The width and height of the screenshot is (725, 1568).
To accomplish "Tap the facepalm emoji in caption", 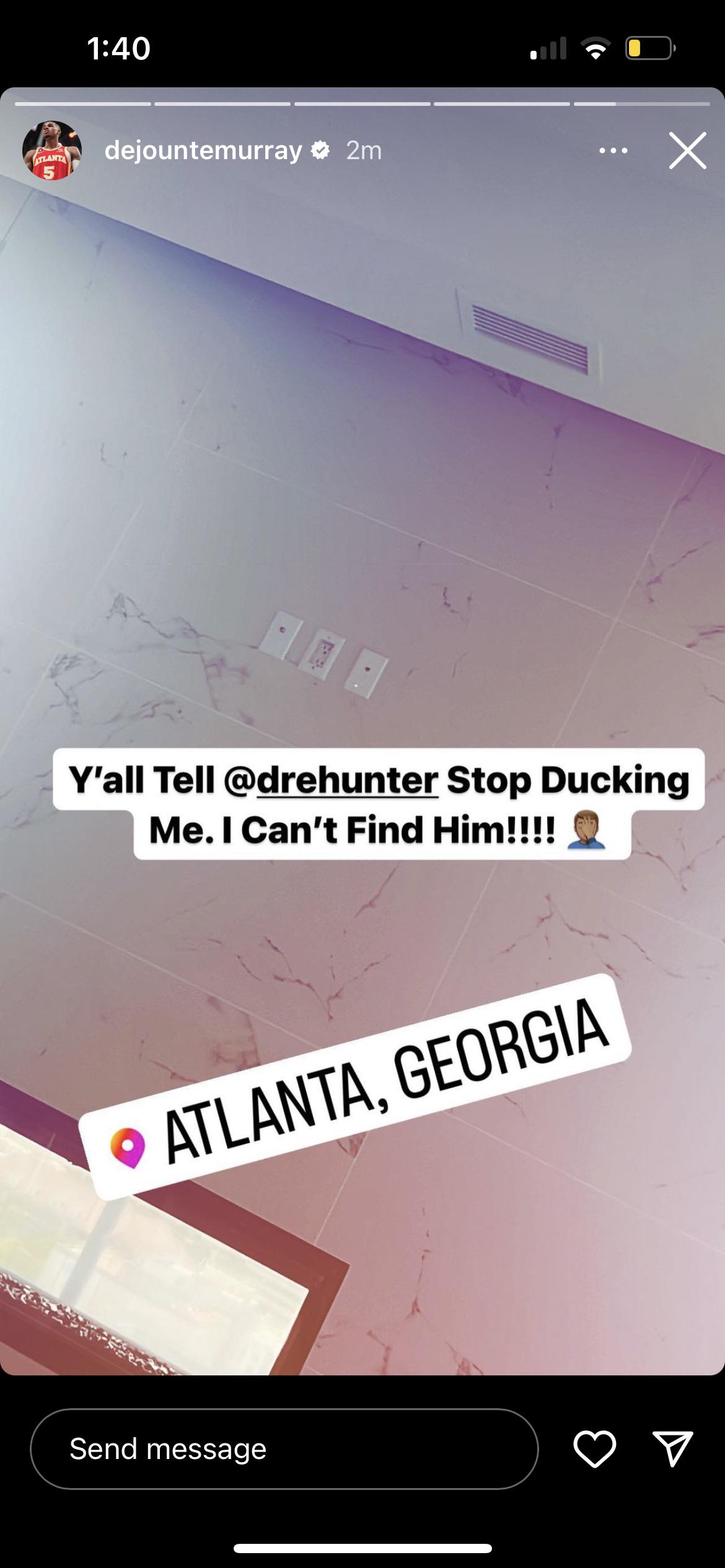I will (x=586, y=831).
